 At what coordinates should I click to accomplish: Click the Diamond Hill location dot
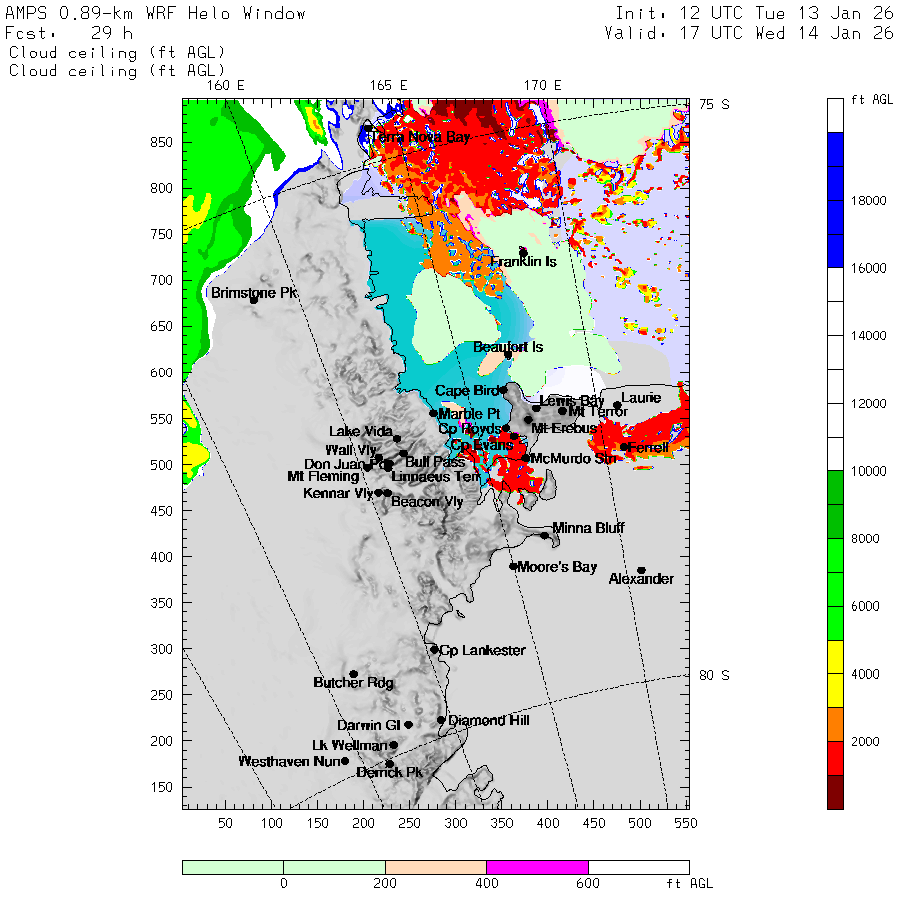441,719
